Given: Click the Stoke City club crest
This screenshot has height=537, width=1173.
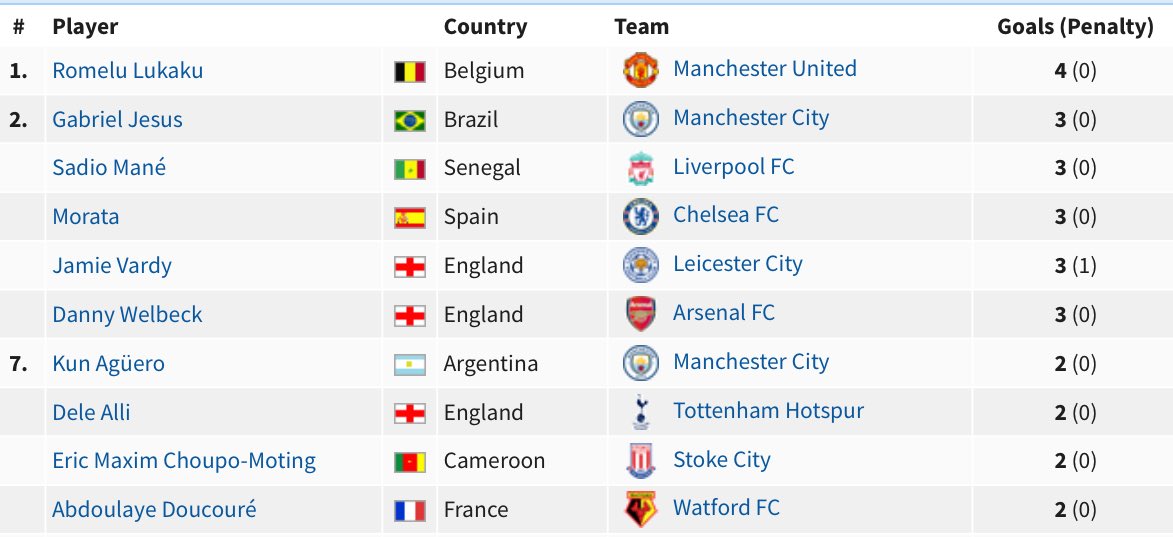Looking at the screenshot, I should 640,461.
